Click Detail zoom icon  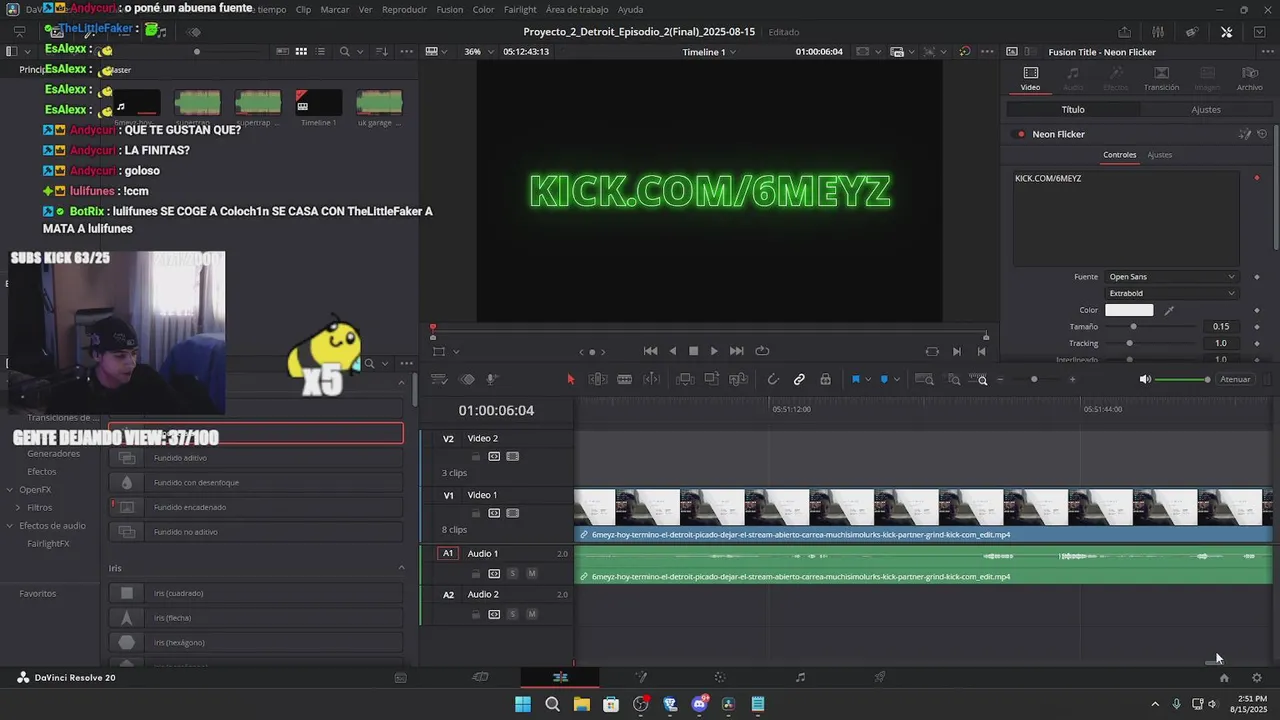point(954,379)
